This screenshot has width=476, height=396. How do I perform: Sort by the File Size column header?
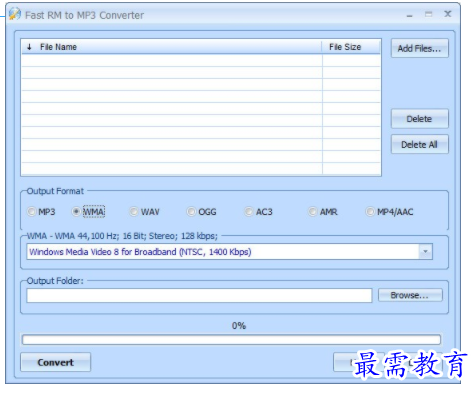click(x=351, y=47)
